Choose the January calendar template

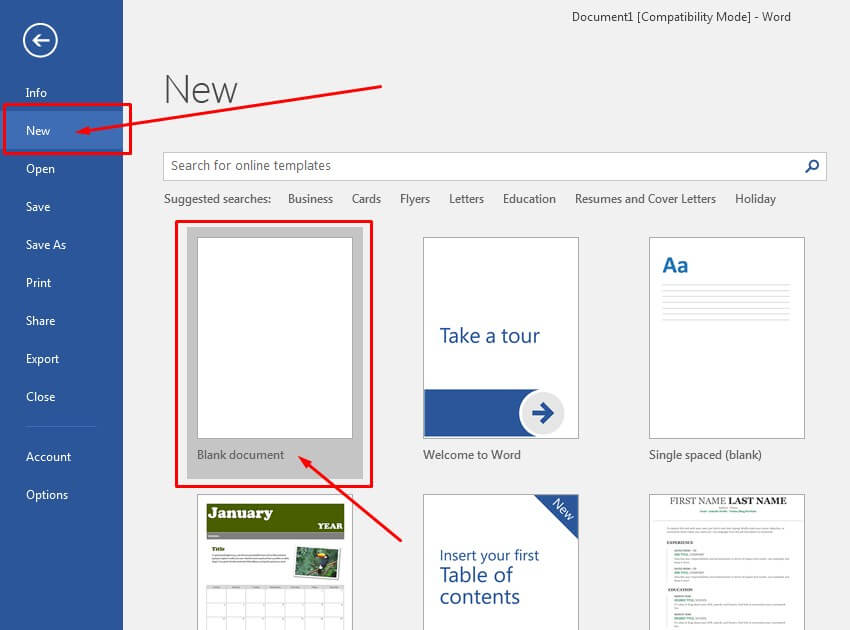pos(275,560)
